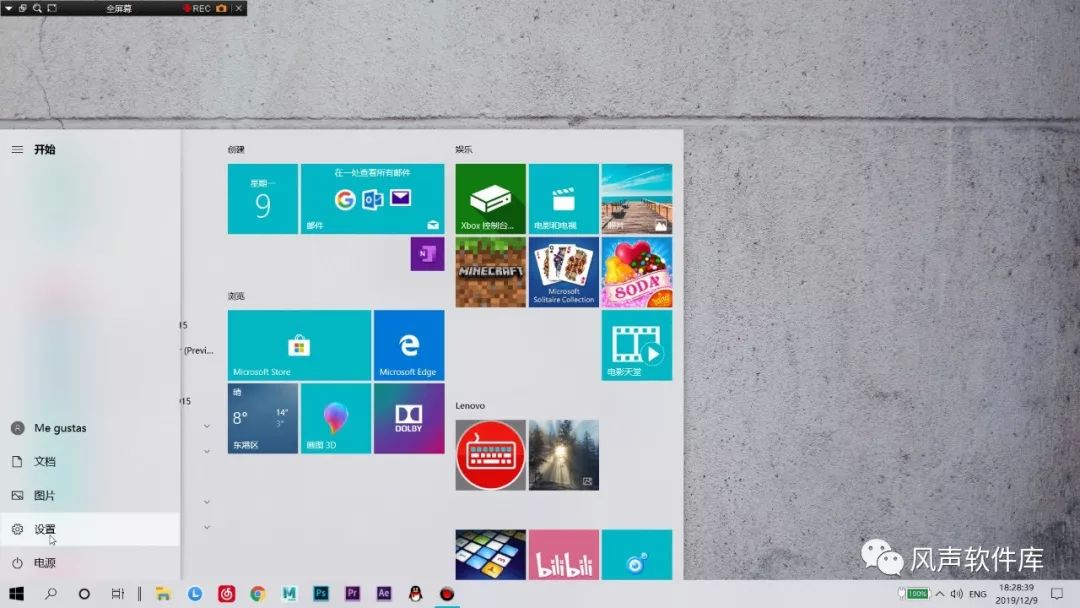The image size is (1080, 608).
Task: Open Google Chrome from the taskbar
Action: (255, 595)
